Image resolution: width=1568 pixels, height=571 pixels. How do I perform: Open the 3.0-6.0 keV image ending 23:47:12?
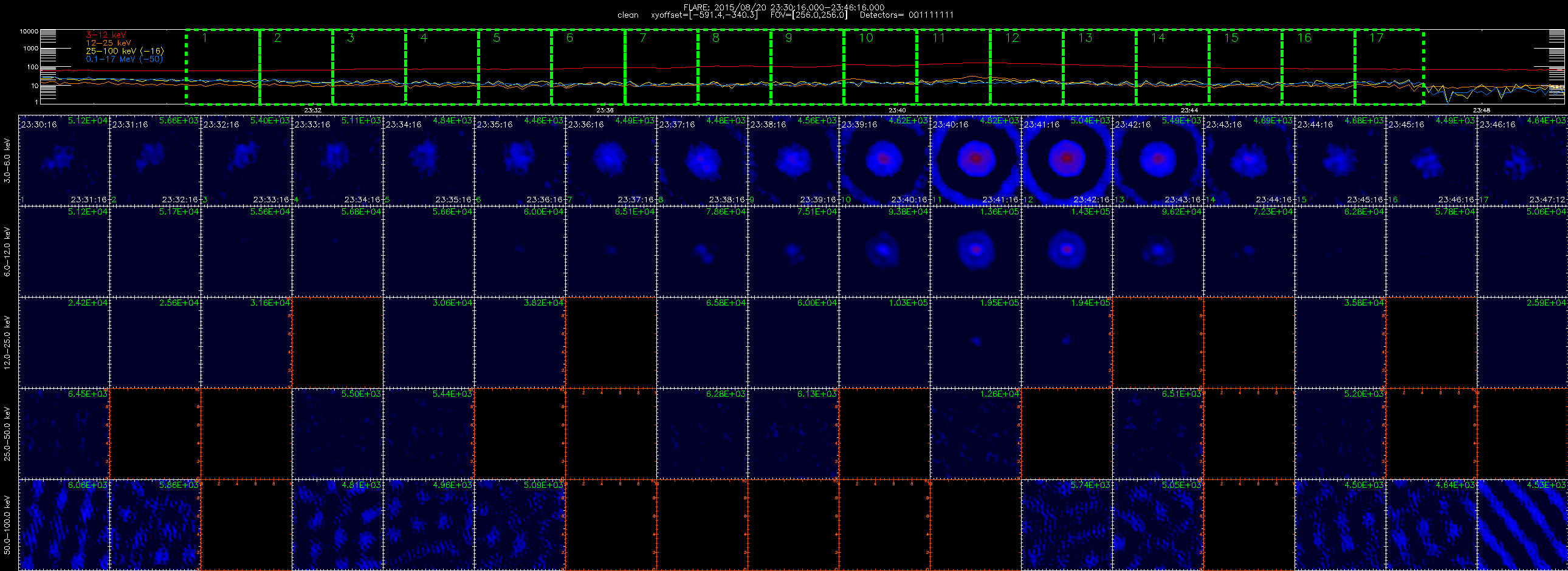(x=1522, y=160)
